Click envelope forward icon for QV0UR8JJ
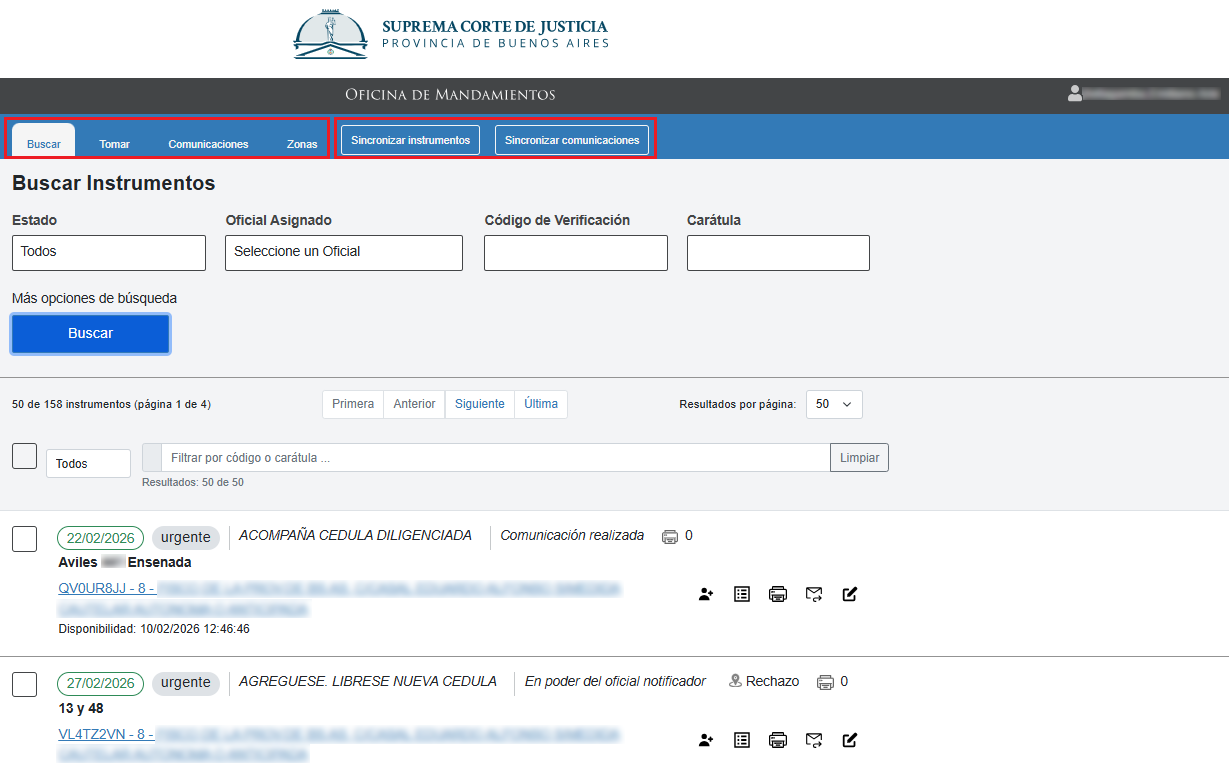 point(814,594)
